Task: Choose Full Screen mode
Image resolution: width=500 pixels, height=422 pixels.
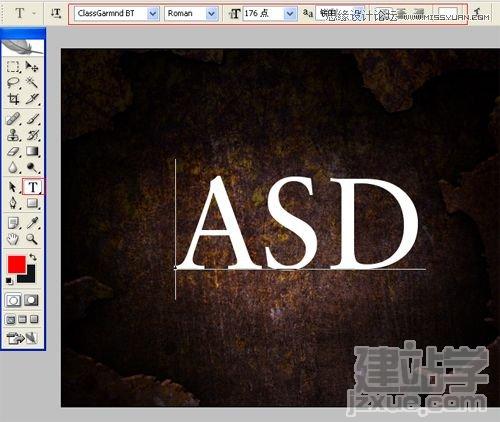Action: tap(34, 320)
